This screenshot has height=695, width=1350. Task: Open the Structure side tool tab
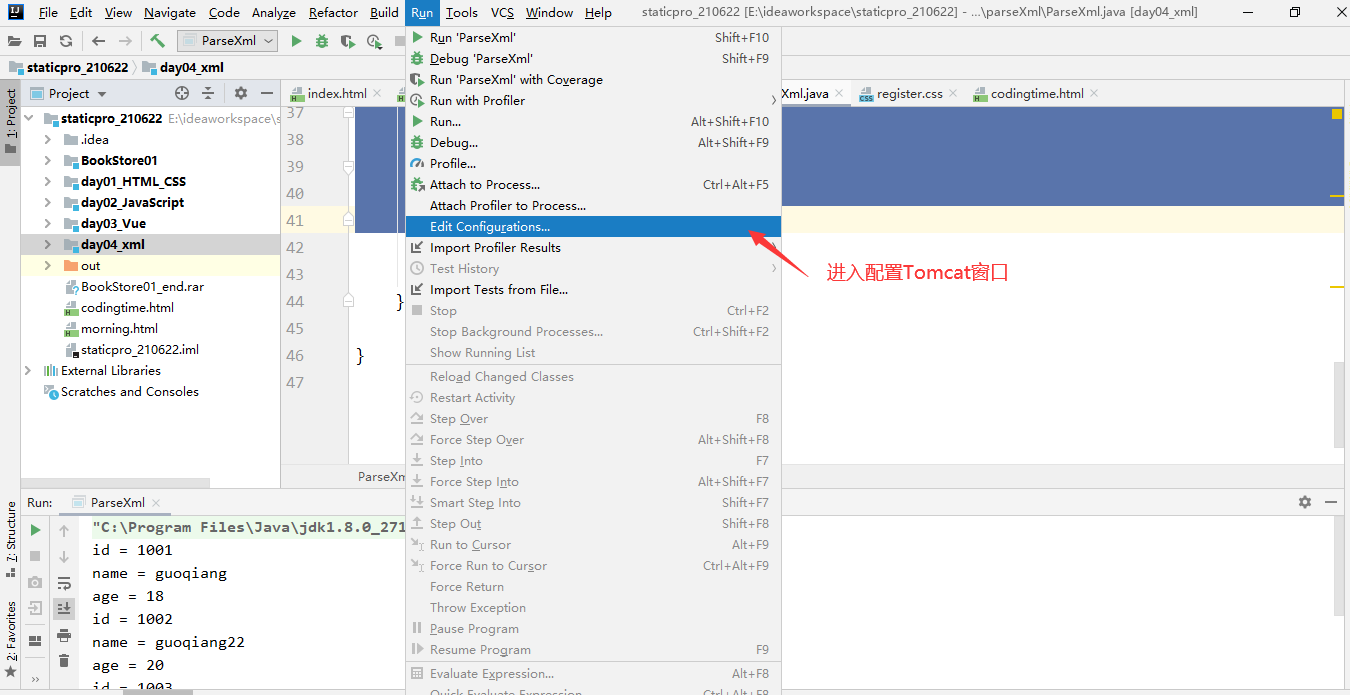tap(11, 539)
